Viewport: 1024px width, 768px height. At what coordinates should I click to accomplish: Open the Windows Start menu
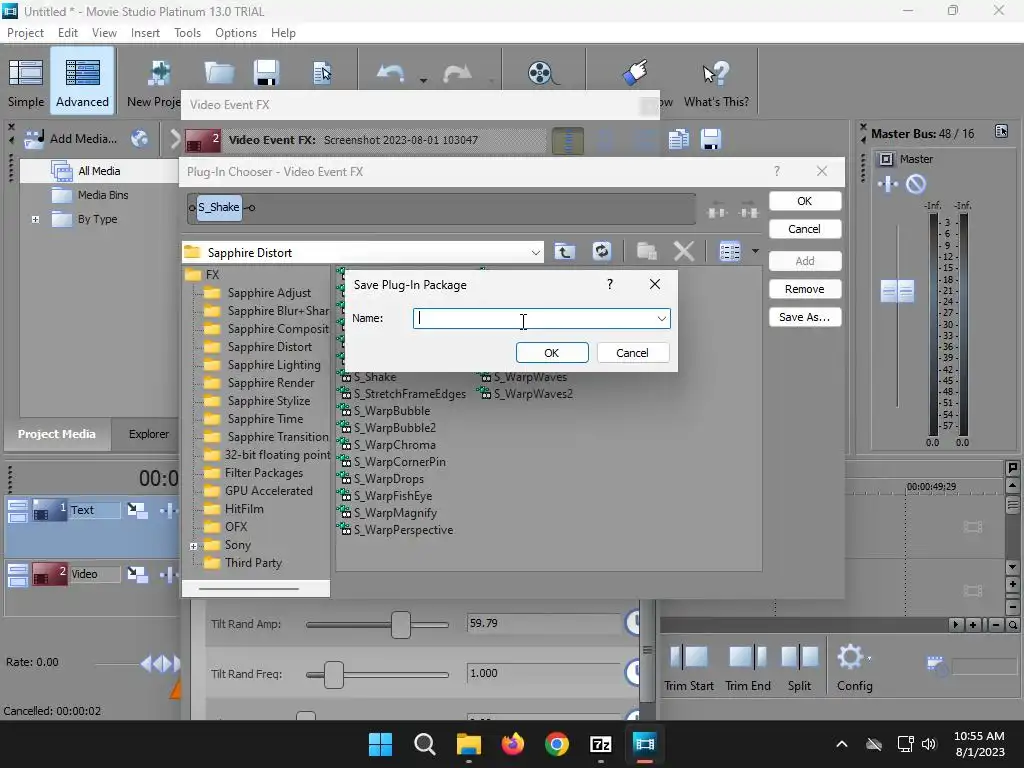(380, 744)
